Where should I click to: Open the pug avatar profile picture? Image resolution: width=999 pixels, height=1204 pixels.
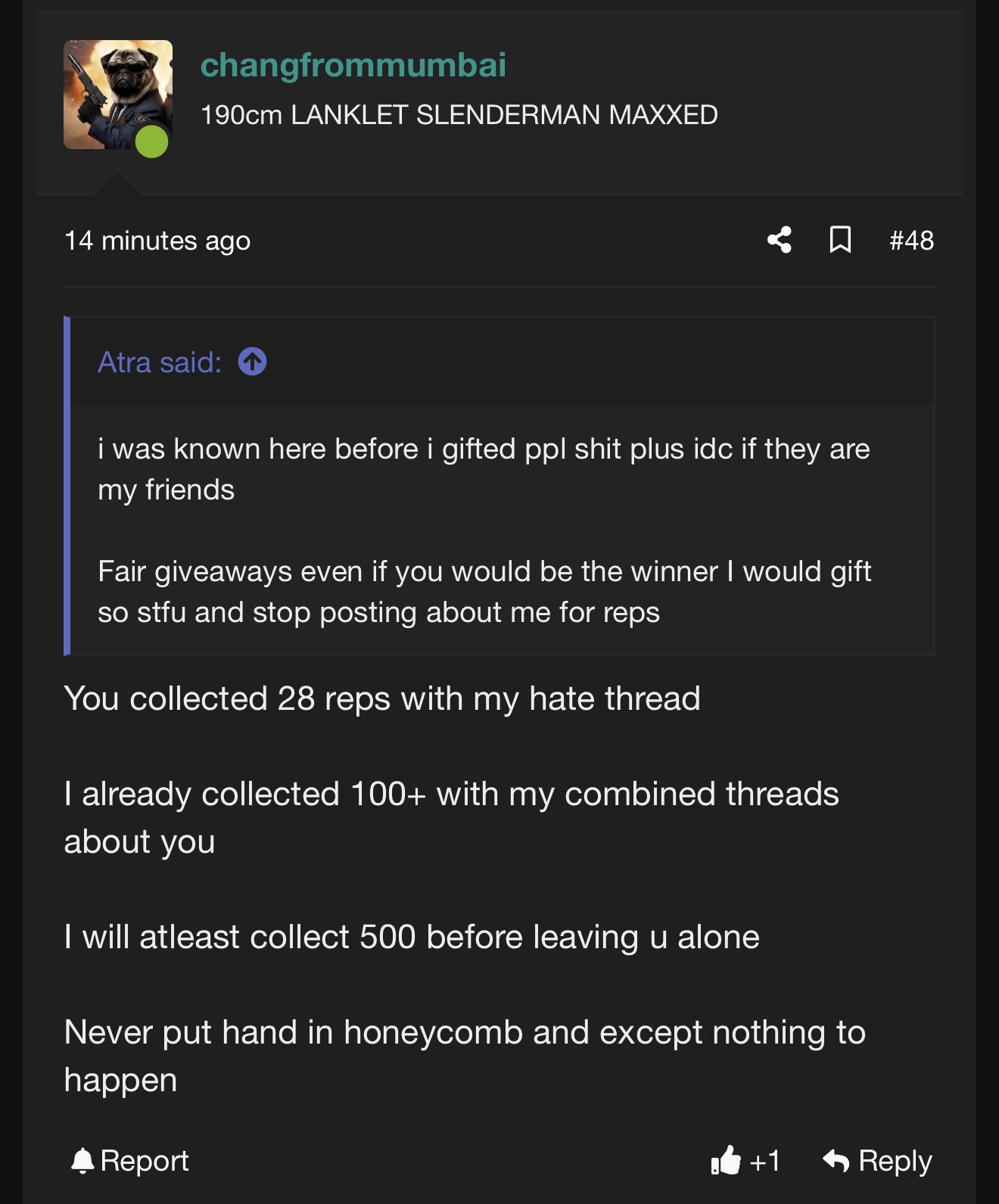[x=114, y=91]
